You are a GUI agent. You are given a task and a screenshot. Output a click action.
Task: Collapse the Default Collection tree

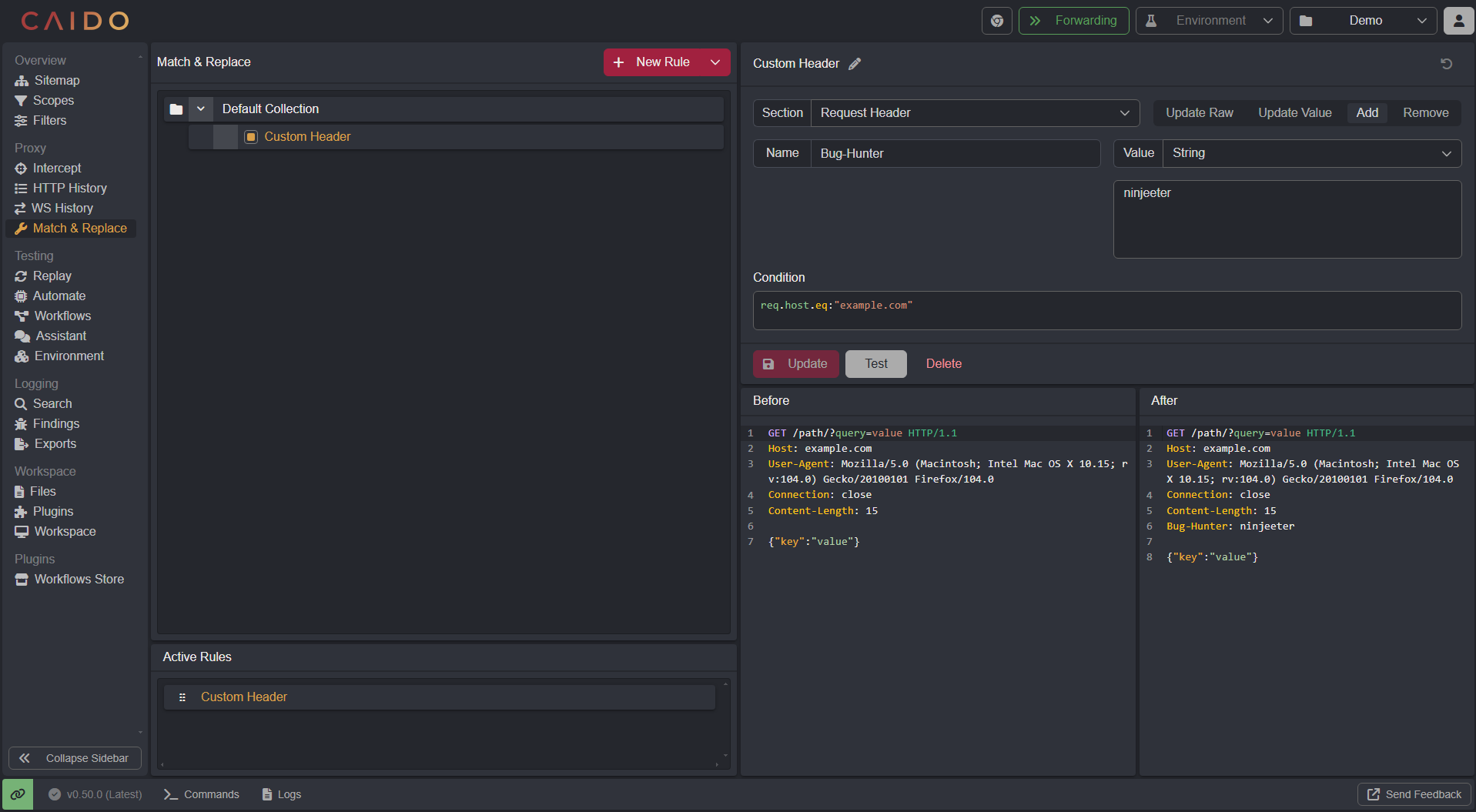coord(201,109)
